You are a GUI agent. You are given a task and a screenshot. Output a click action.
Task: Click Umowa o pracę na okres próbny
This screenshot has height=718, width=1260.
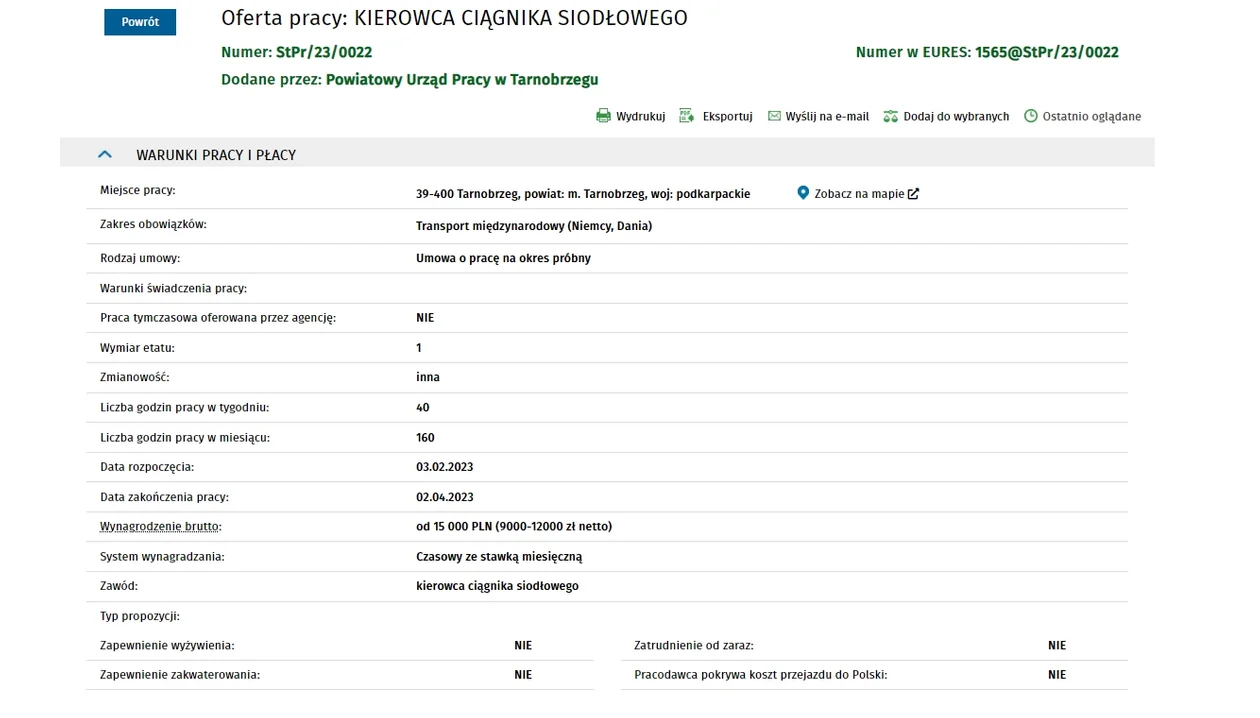pos(503,258)
